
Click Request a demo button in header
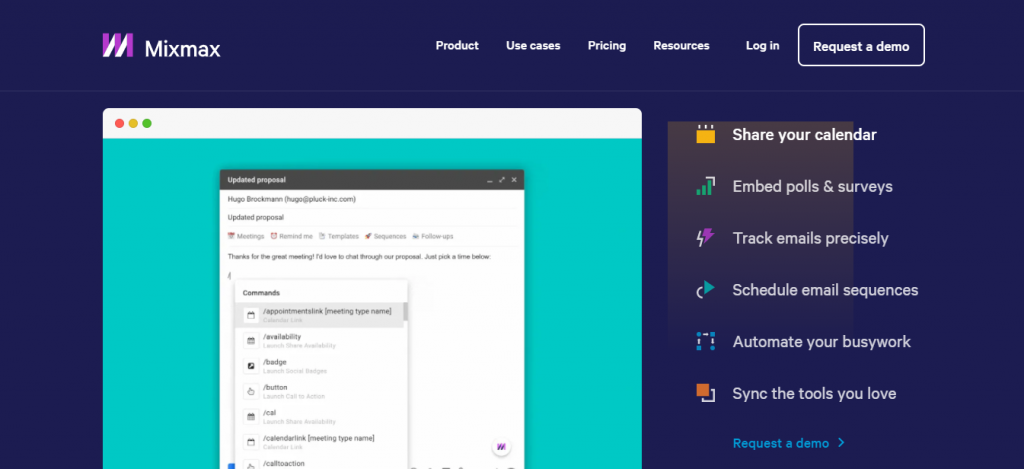(x=861, y=45)
